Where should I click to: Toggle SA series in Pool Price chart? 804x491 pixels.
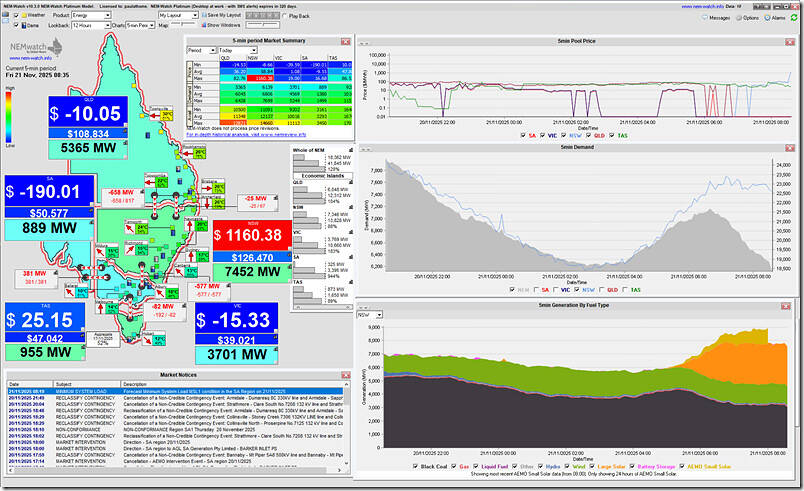click(523, 136)
